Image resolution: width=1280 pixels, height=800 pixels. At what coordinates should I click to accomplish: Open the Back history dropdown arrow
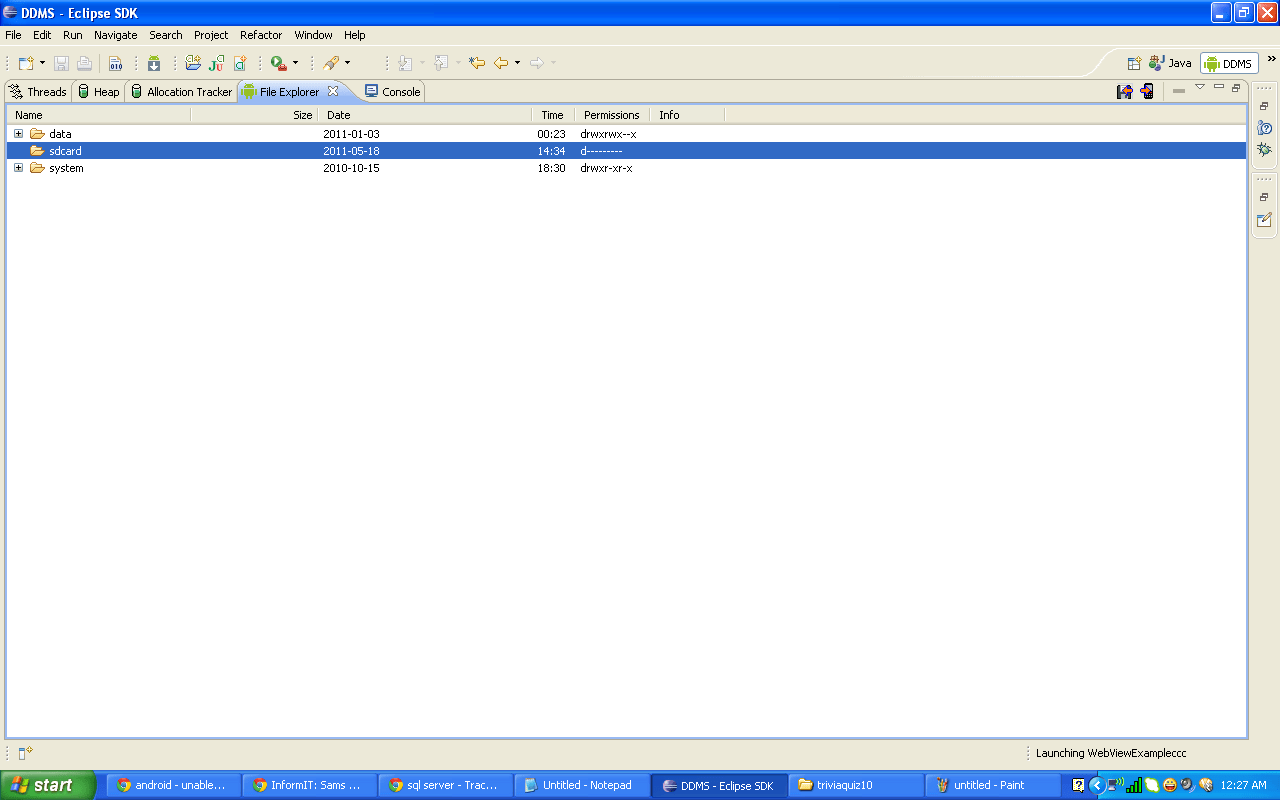(x=517, y=63)
